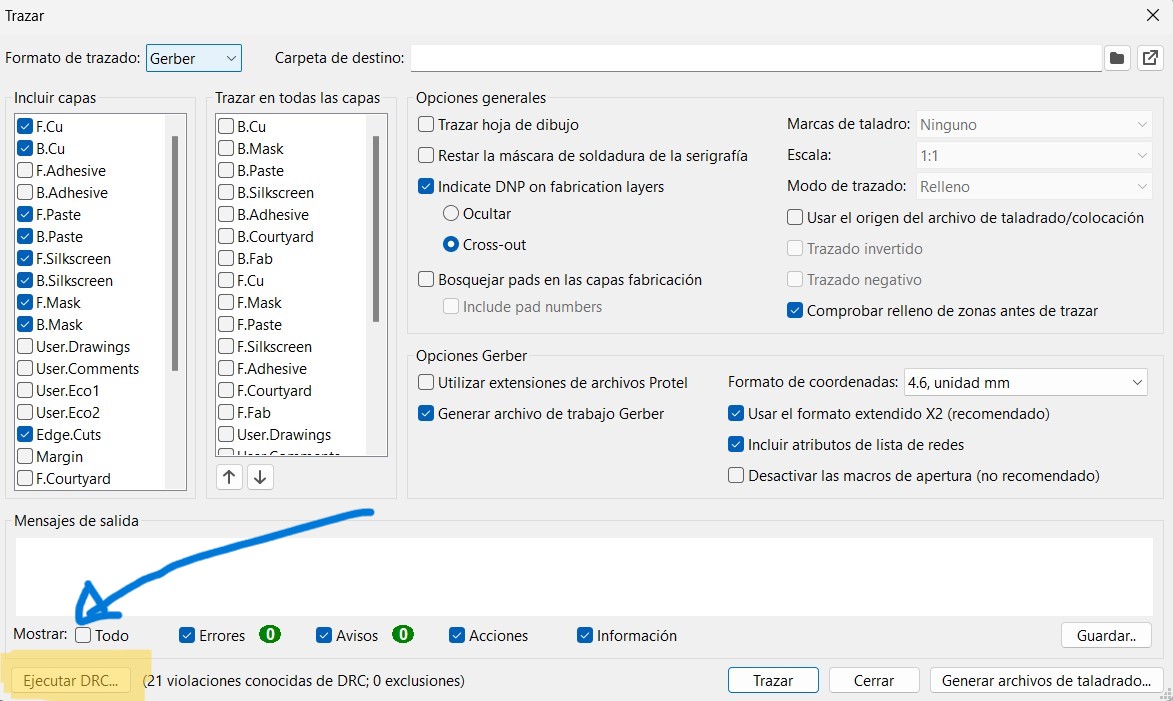This screenshot has height=701, width=1173.
Task: Close the Trazar dialog window
Action: tap(1152, 15)
